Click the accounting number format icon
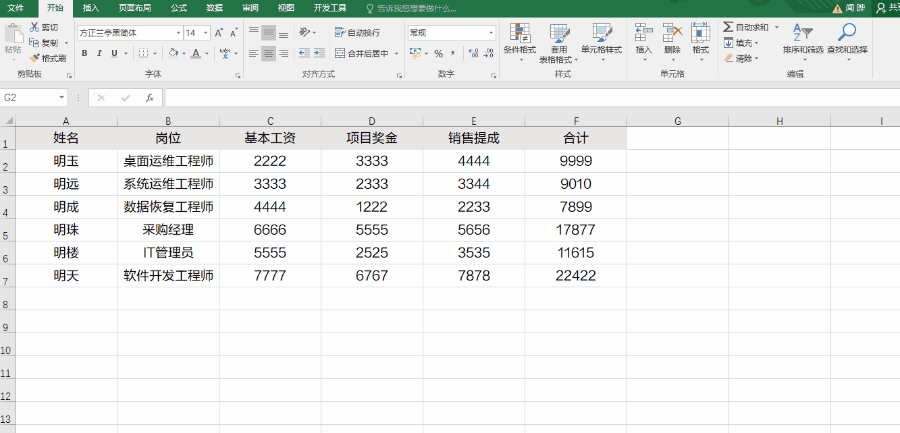Image resolution: width=900 pixels, height=433 pixels. pyautogui.click(x=416, y=53)
